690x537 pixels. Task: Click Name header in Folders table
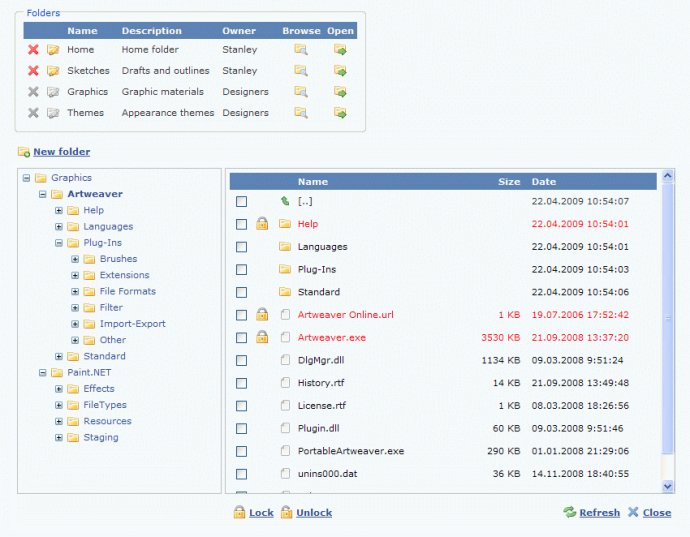coord(82,31)
